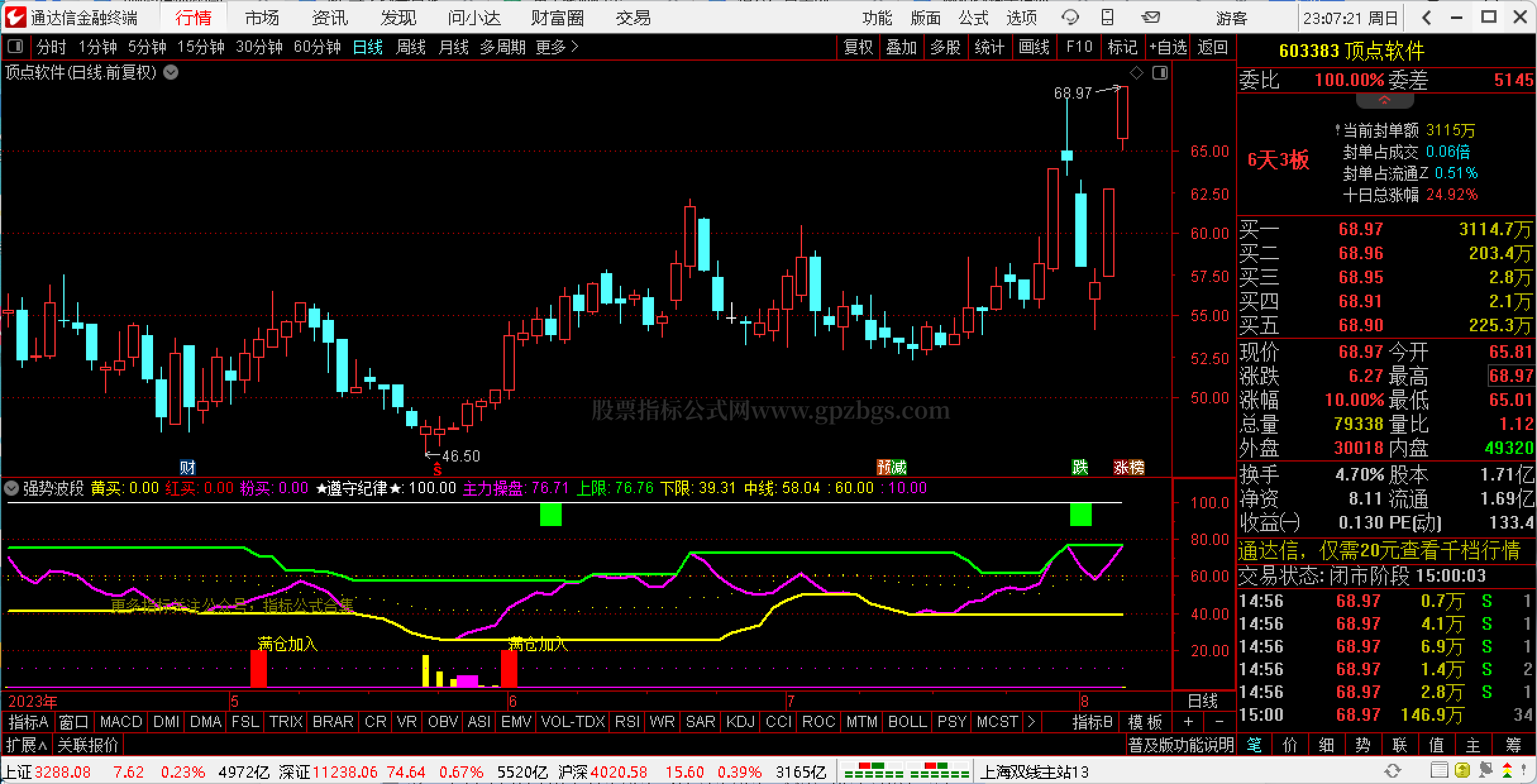The height and width of the screenshot is (784, 1537).
Task: Open the 公式 menu
Action: click(973, 18)
